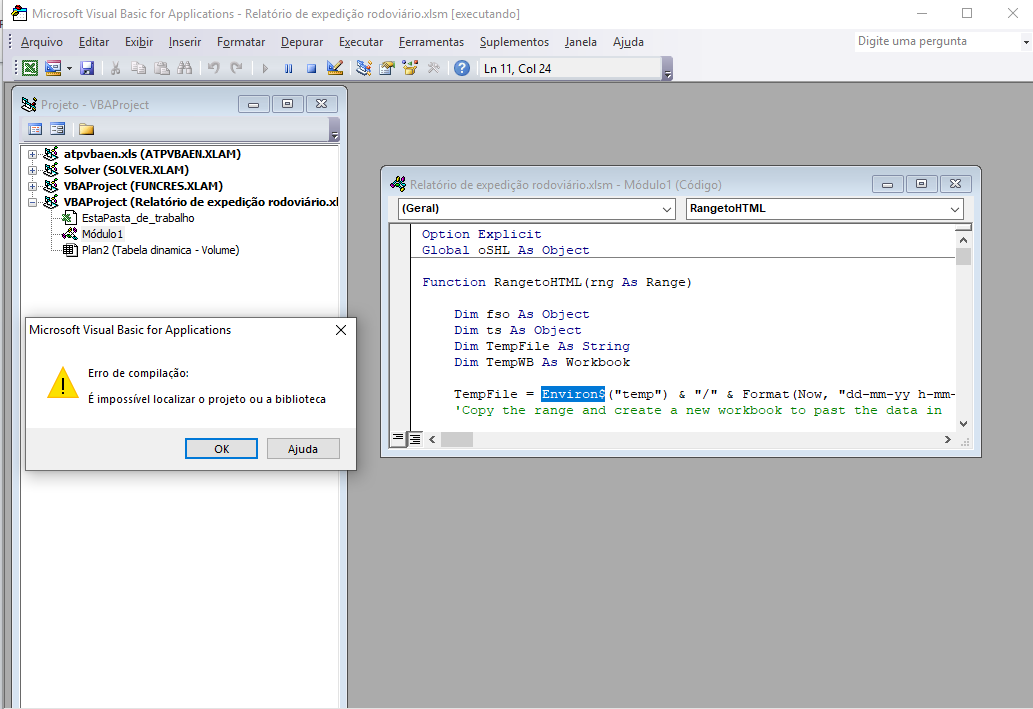1033x709 pixels.
Task: Click OK in the compile error dialog
Action: [221, 449]
